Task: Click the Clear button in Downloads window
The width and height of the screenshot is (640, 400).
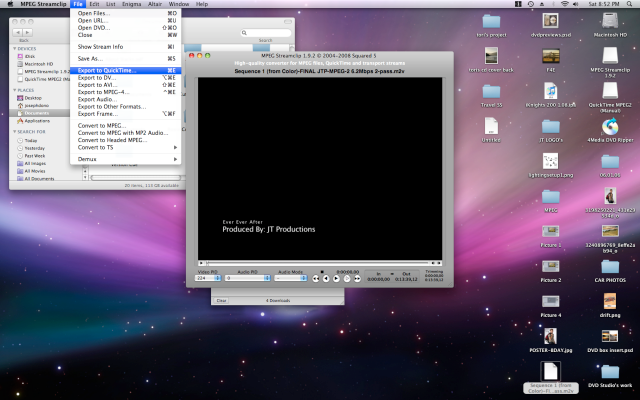Action: point(221,300)
